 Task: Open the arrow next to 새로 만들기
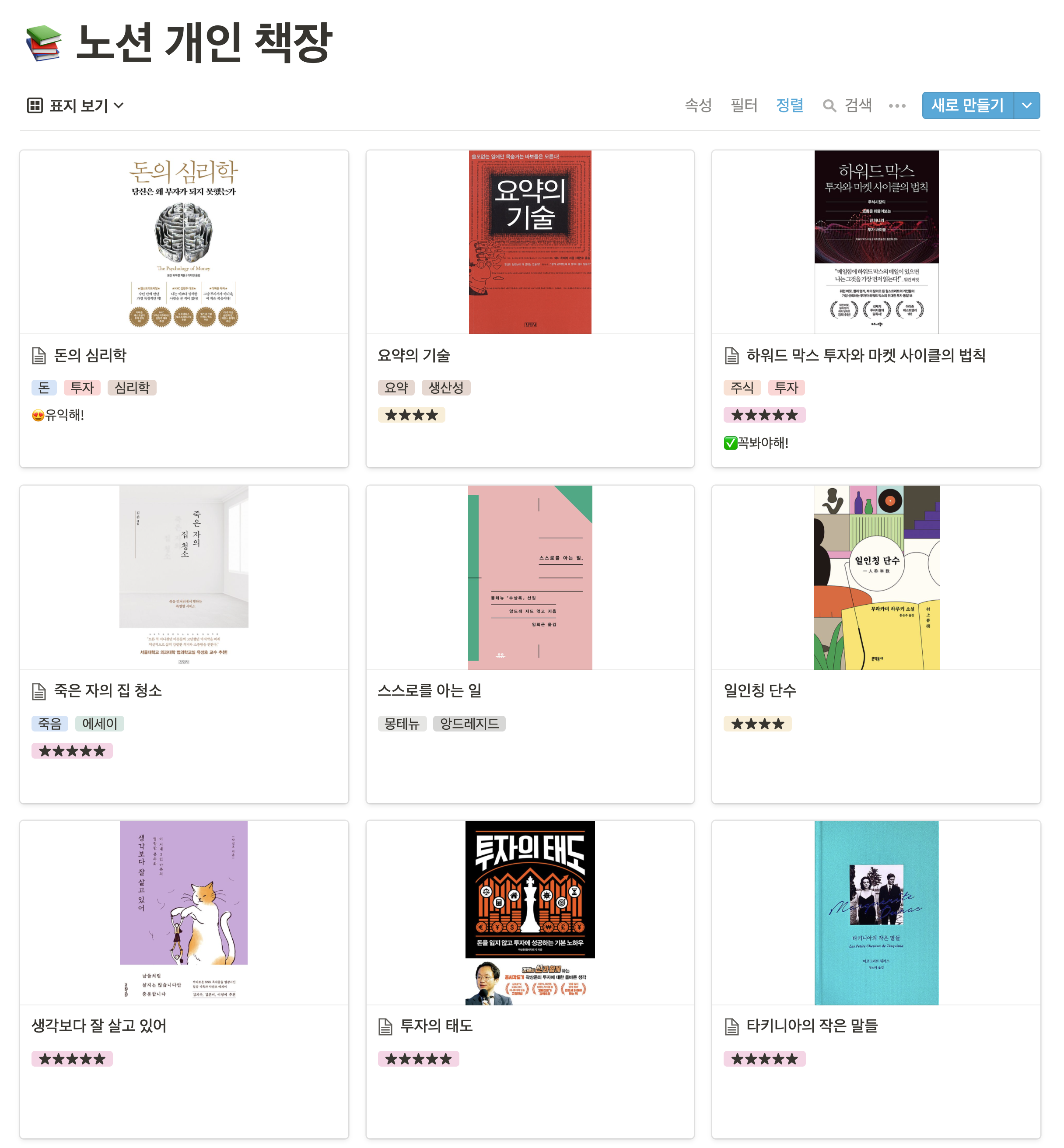1026,105
